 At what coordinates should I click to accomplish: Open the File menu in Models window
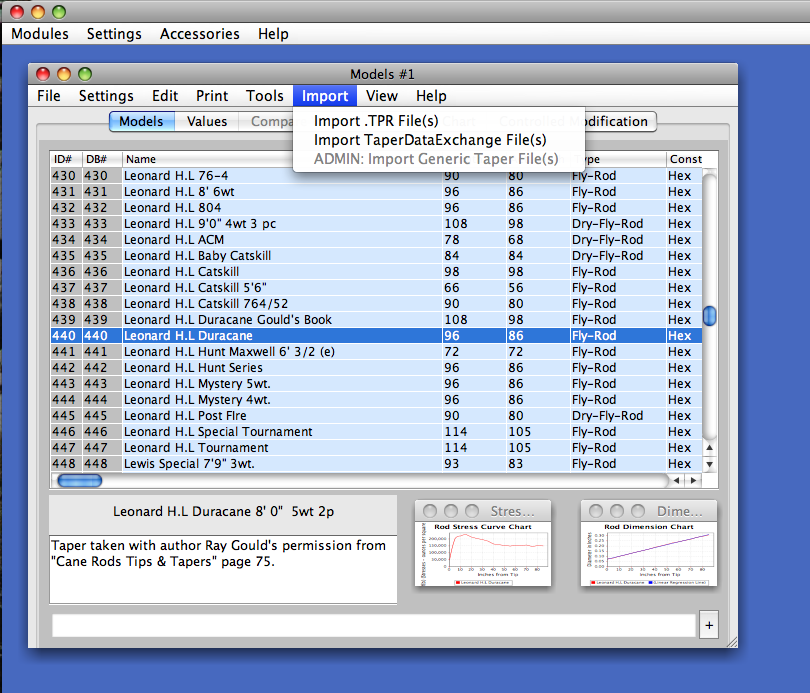[49, 96]
